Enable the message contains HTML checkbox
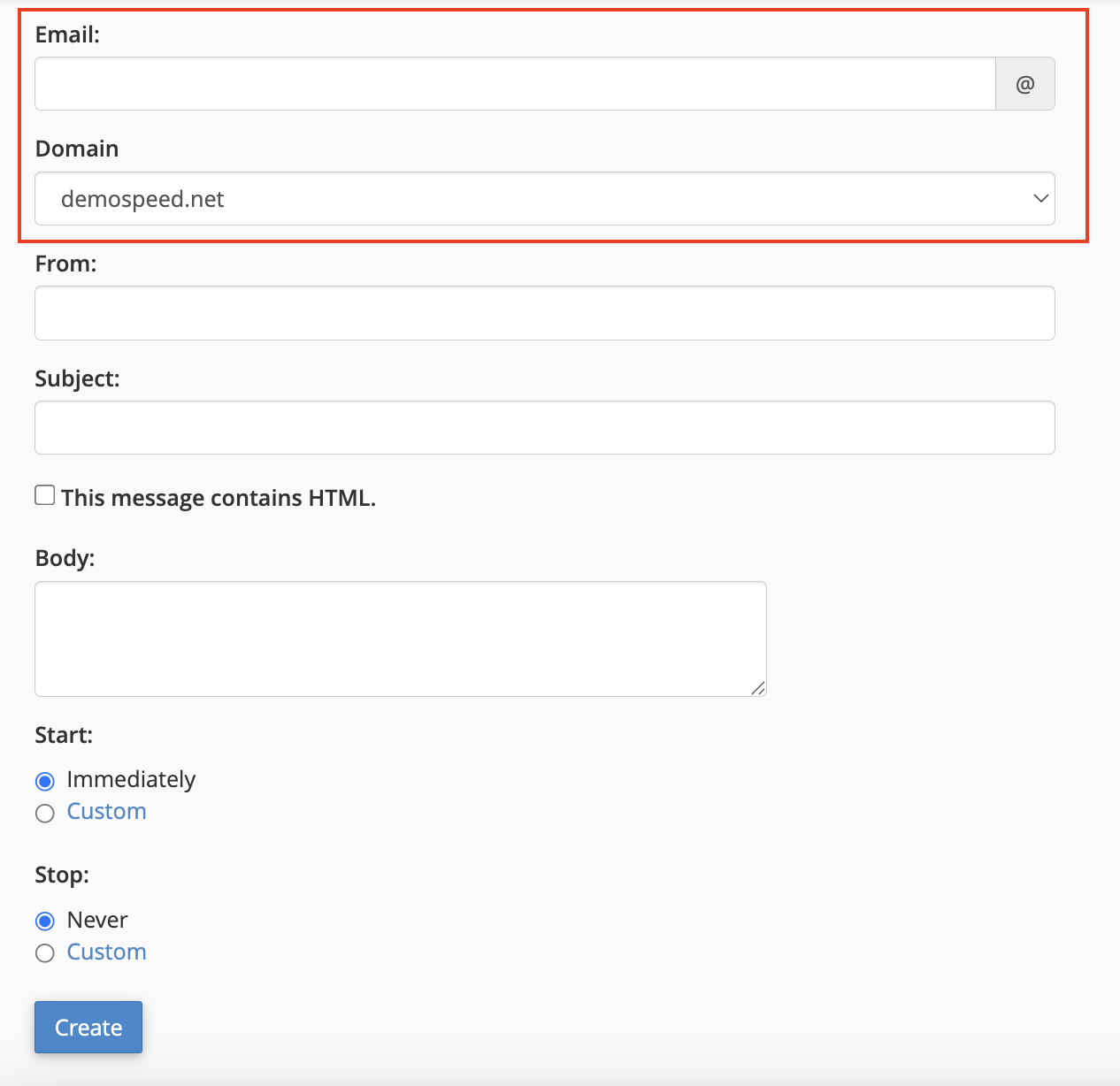This screenshot has height=1086, width=1120. point(45,495)
